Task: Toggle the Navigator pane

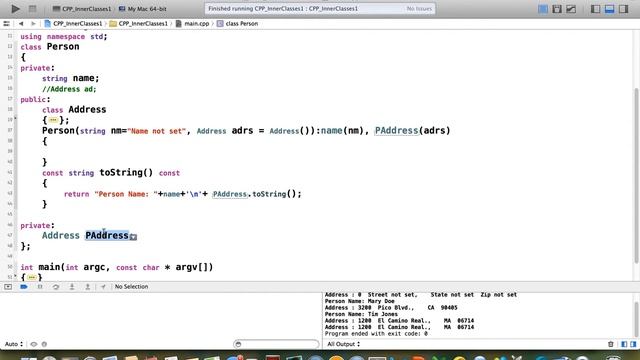Action: (x=596, y=9)
